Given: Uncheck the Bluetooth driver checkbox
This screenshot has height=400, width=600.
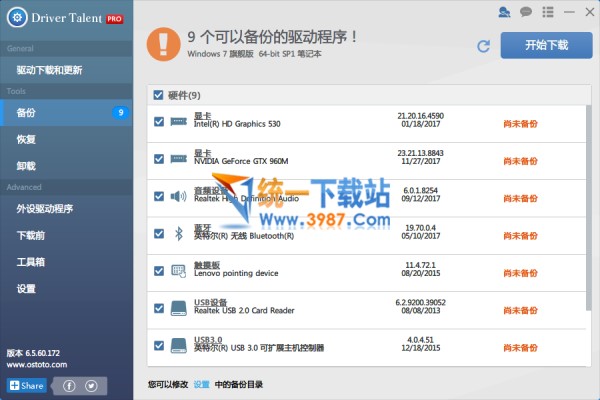Looking at the screenshot, I should [159, 233].
